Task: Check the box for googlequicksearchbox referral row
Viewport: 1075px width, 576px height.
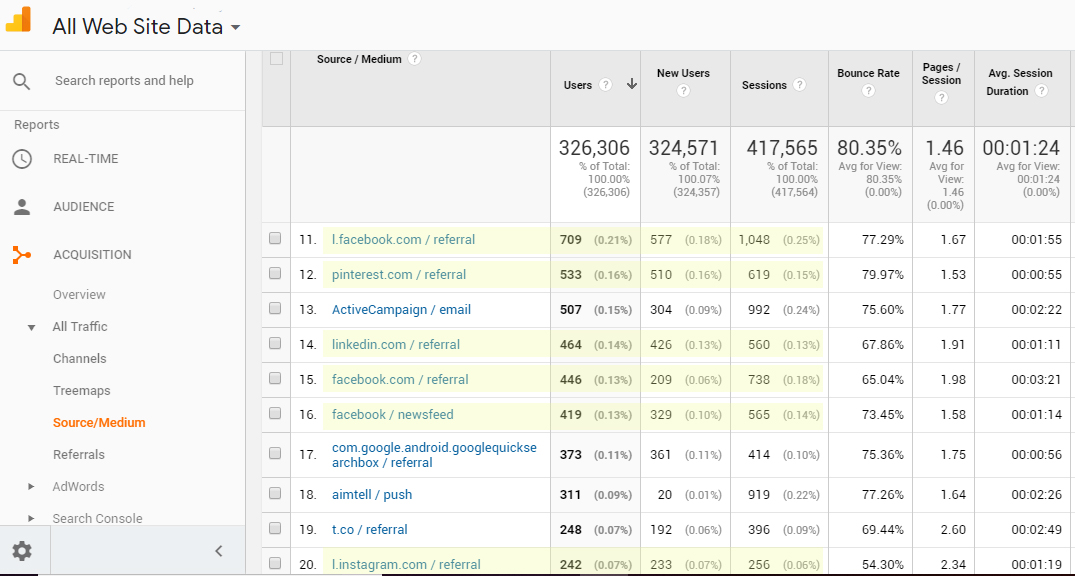Action: (x=275, y=453)
